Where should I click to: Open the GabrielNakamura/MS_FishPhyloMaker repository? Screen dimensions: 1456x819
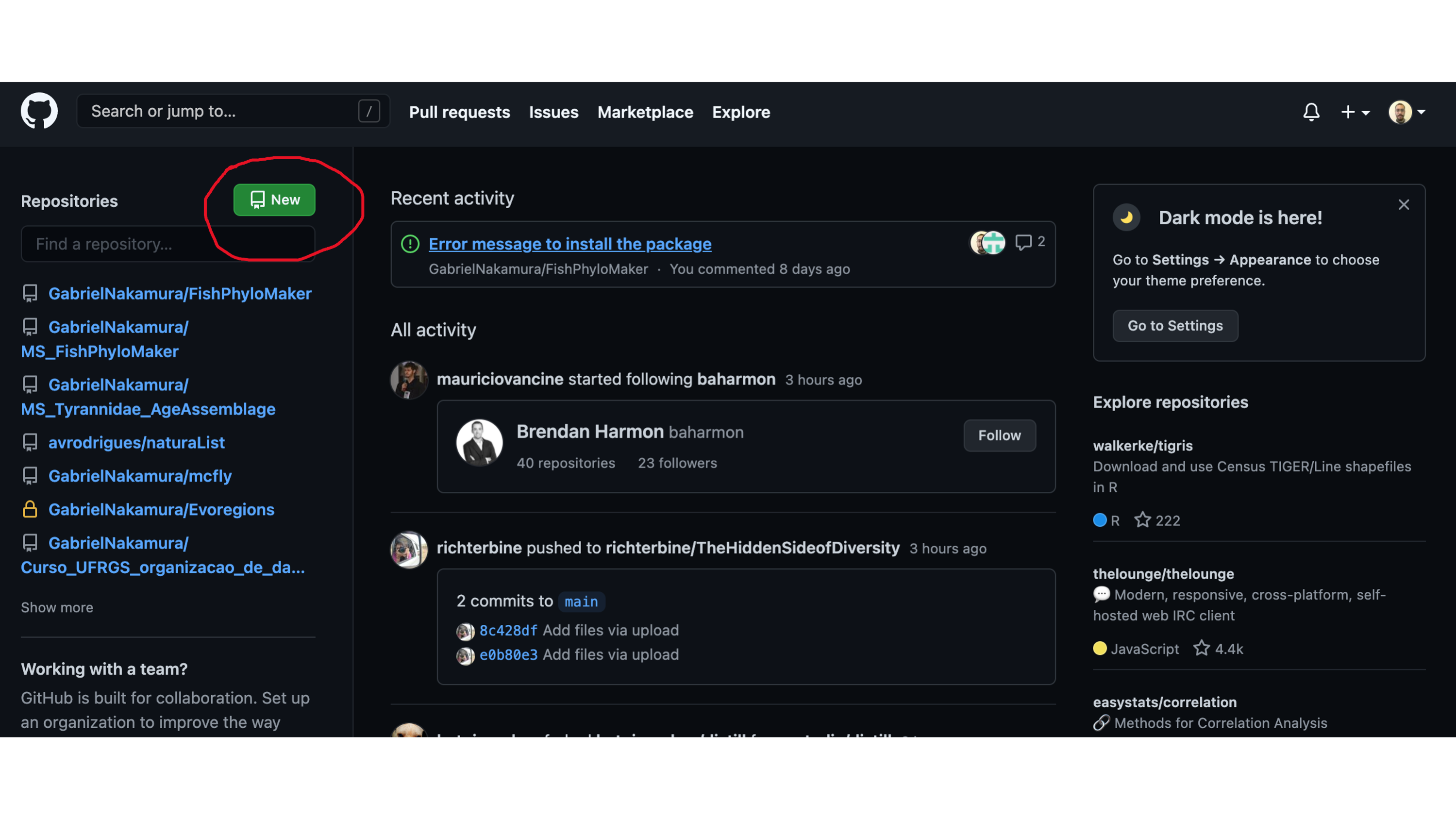point(104,339)
